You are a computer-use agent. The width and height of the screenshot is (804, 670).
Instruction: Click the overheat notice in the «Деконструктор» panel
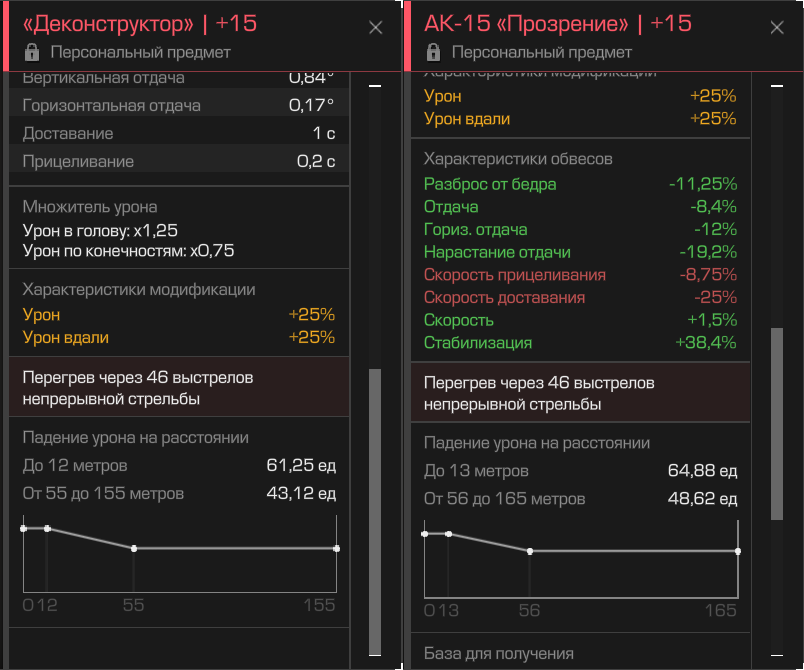179,388
